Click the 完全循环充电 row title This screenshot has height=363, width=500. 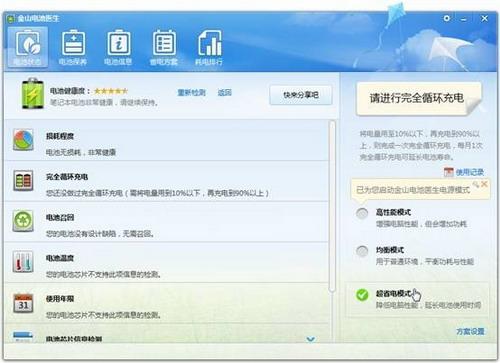[67, 177]
